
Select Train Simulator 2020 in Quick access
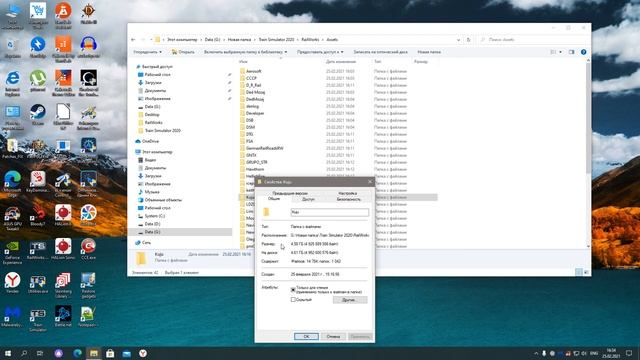(162, 131)
